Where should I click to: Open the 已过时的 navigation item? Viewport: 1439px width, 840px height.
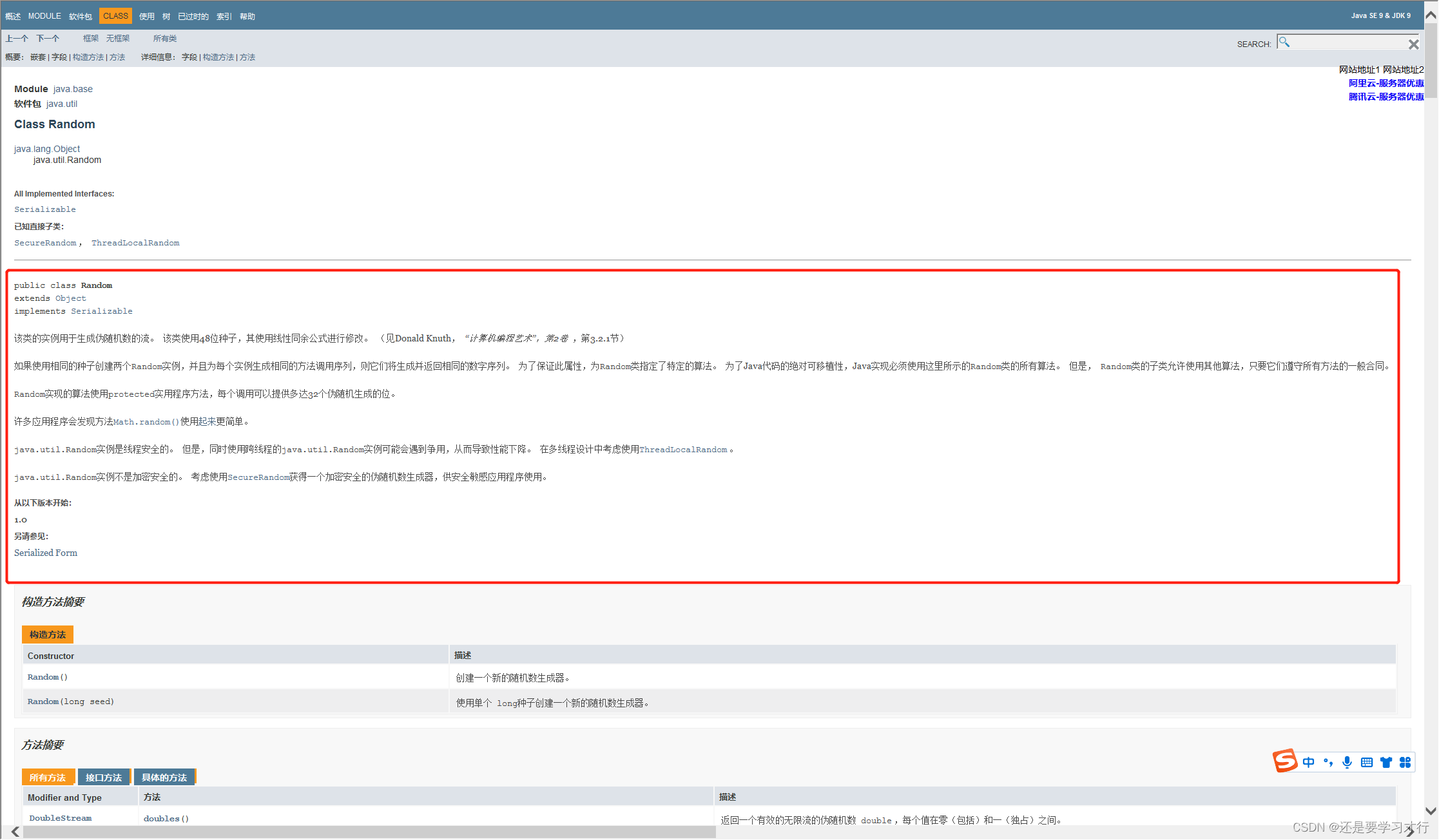pyautogui.click(x=193, y=16)
